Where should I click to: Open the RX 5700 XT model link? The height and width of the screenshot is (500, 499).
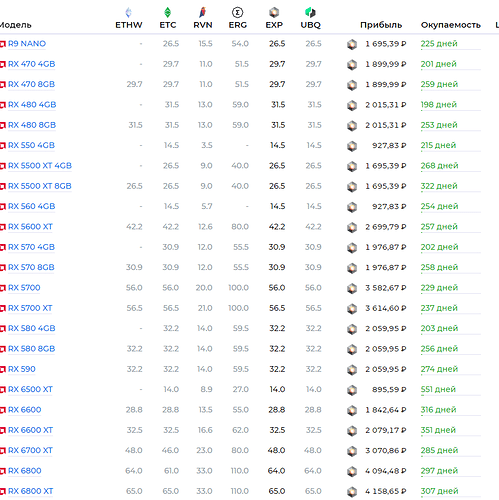30,308
